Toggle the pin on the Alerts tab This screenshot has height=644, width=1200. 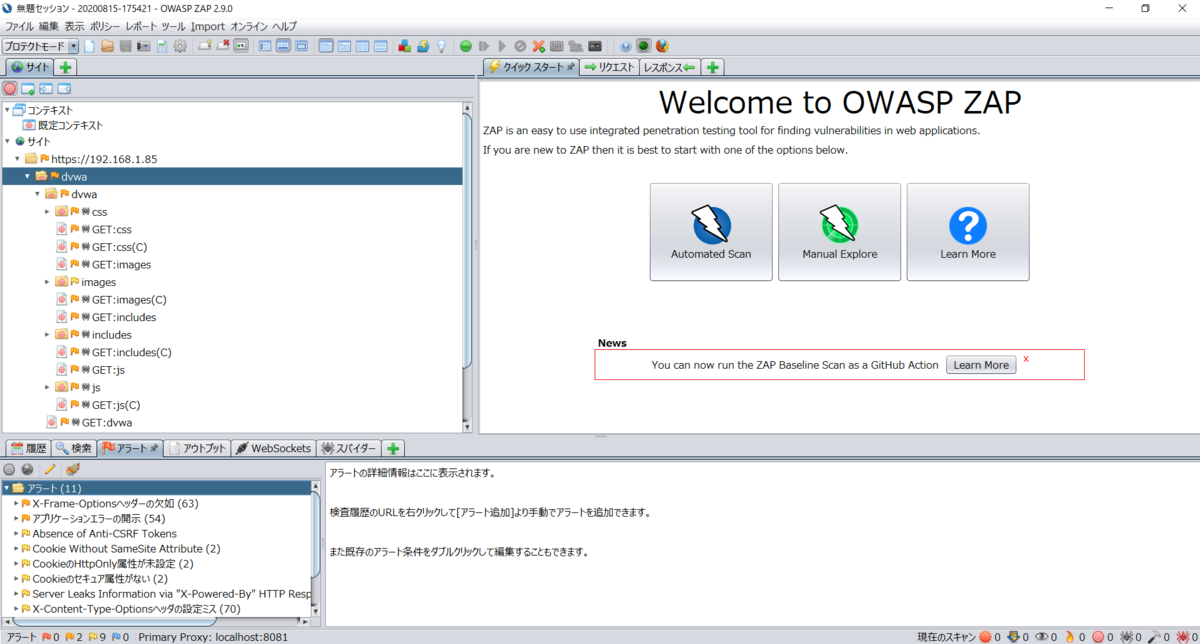(x=155, y=449)
